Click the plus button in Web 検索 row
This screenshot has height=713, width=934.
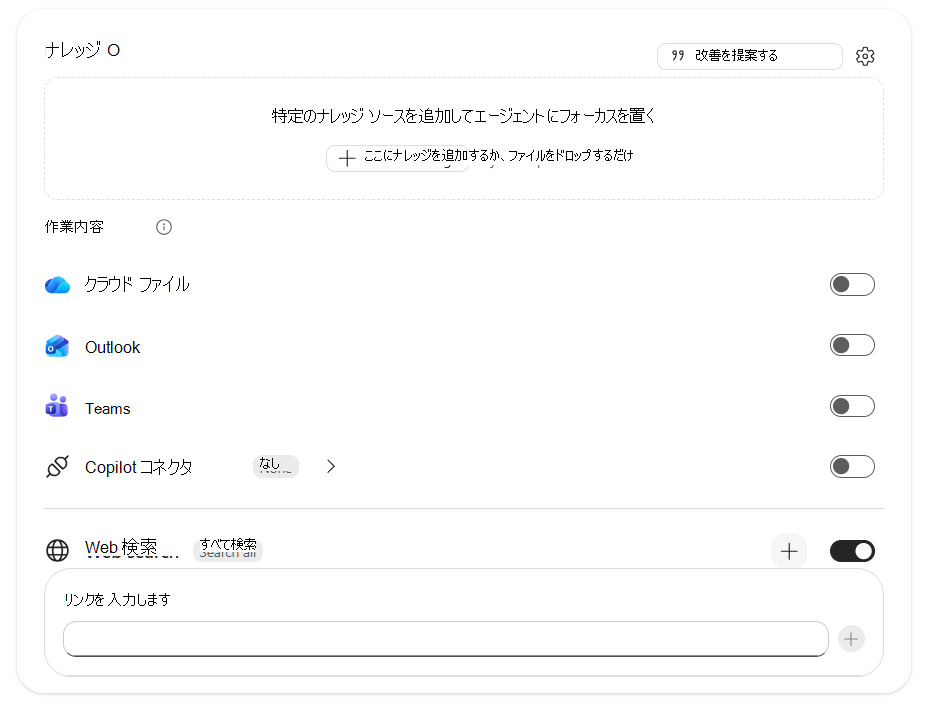tap(789, 551)
